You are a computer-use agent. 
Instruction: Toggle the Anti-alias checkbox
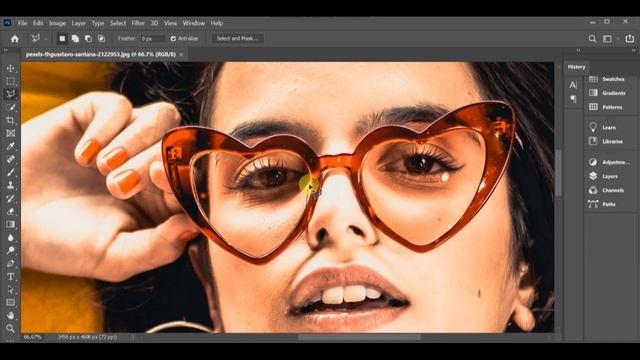coord(173,38)
